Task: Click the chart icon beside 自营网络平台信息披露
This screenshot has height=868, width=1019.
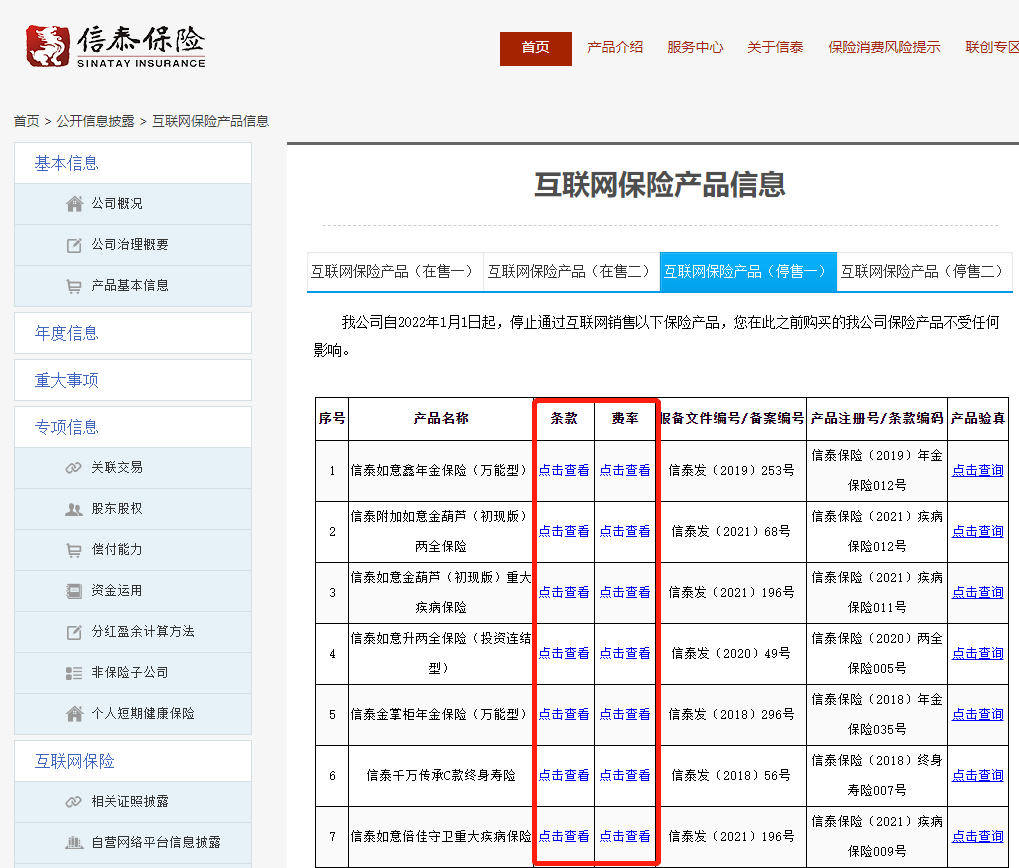Action: tap(74, 843)
